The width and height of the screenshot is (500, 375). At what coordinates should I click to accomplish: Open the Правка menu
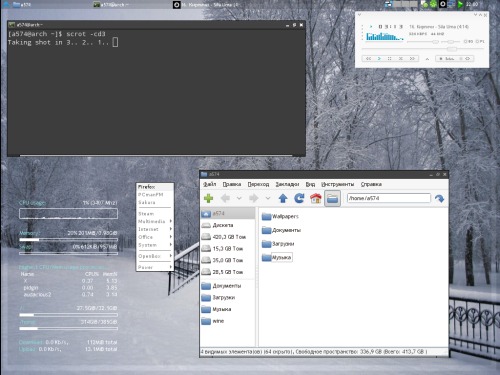coord(232,184)
